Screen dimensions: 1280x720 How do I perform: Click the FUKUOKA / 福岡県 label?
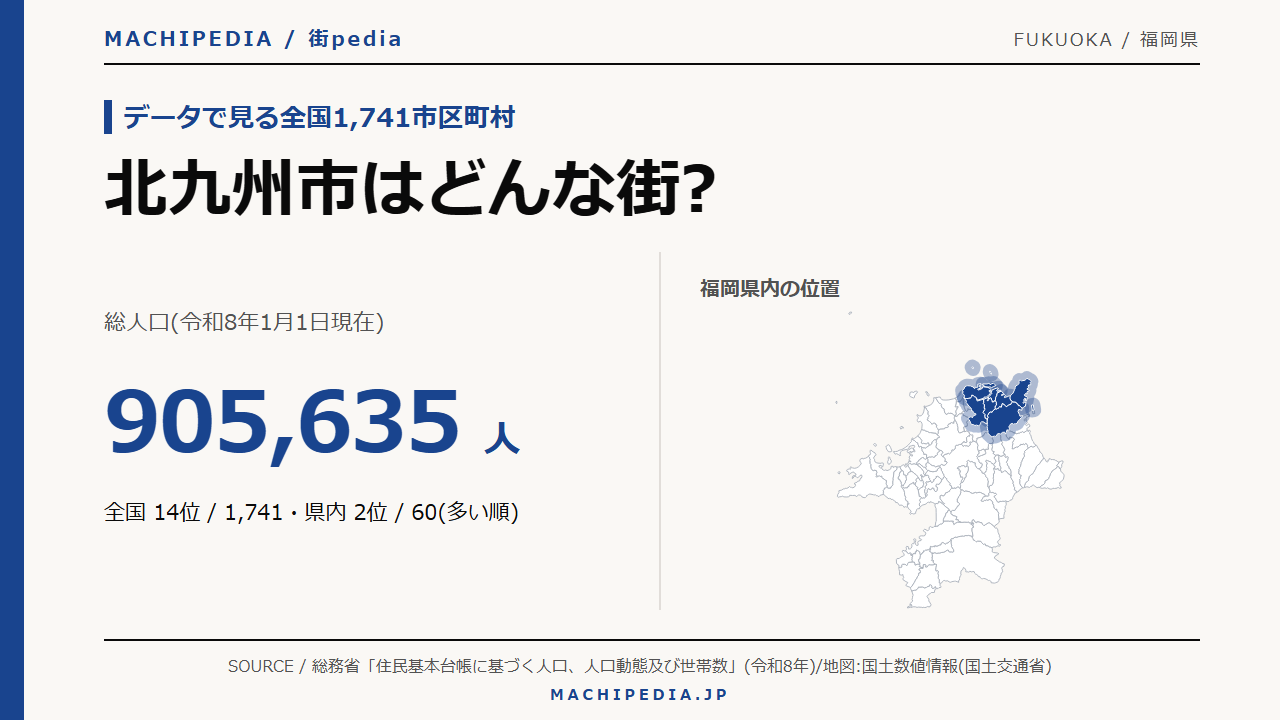click(1106, 40)
